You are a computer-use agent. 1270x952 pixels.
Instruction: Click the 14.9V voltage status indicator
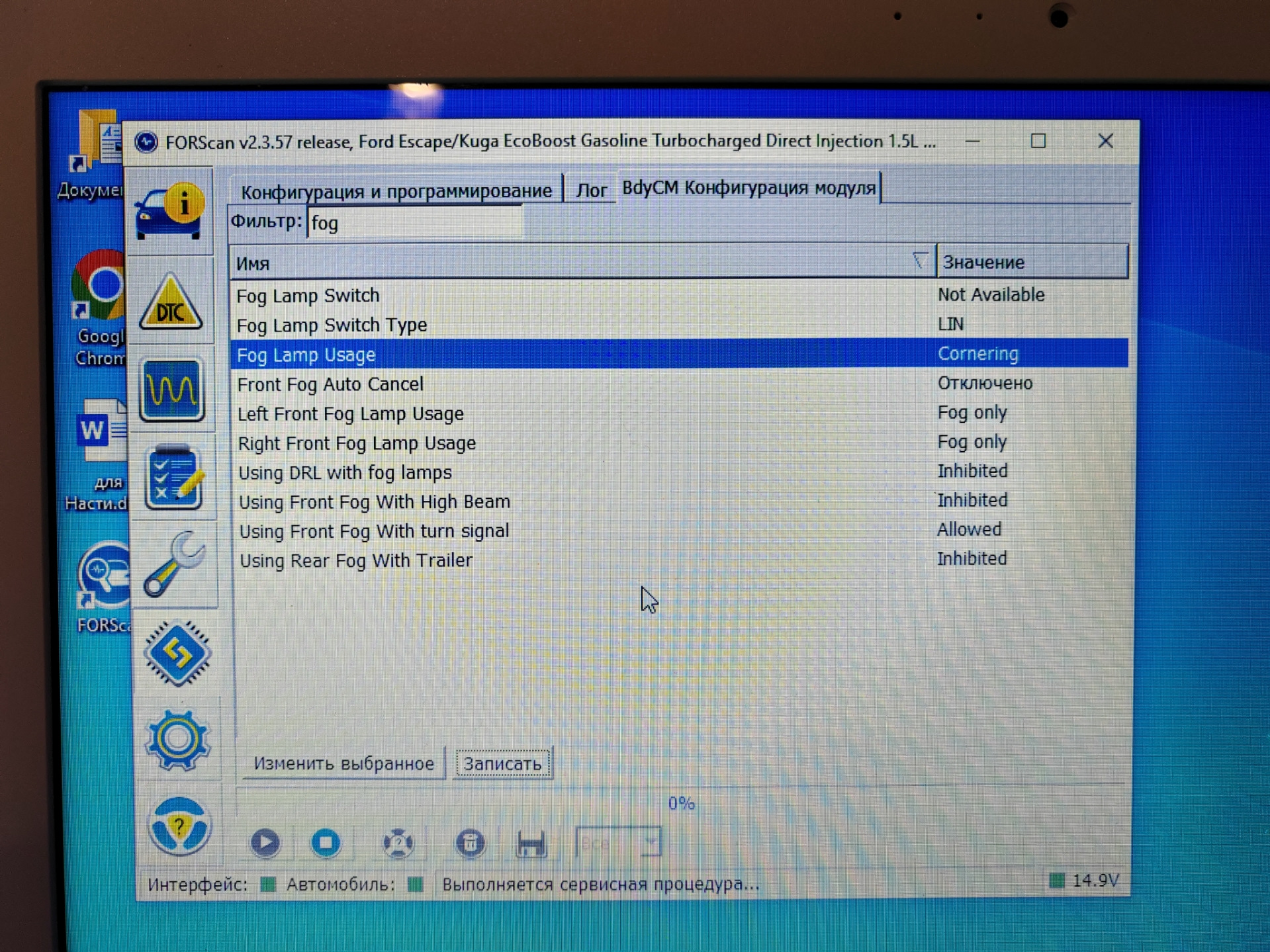[1085, 881]
